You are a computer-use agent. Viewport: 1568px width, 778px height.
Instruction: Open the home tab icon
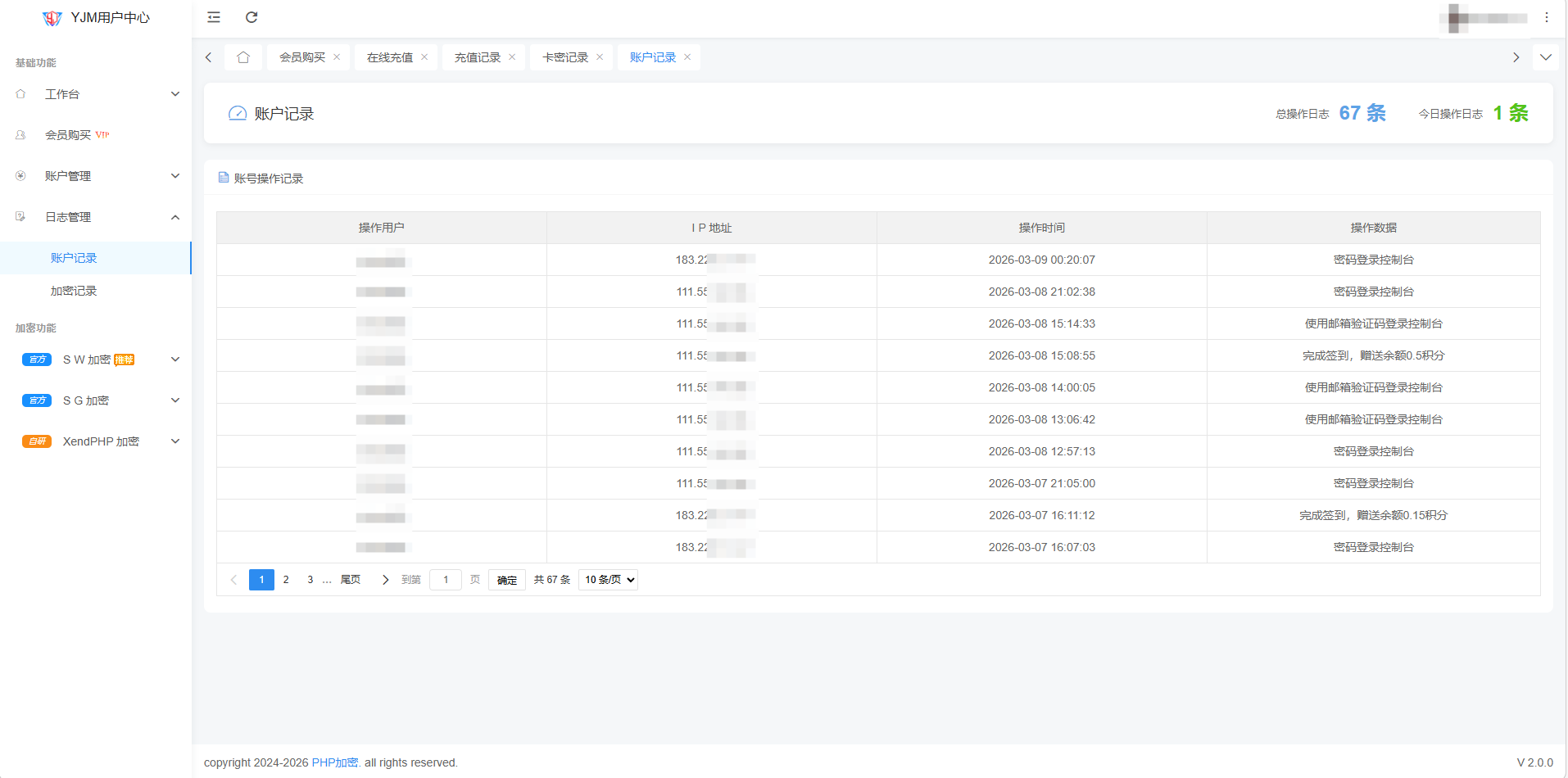click(x=243, y=57)
